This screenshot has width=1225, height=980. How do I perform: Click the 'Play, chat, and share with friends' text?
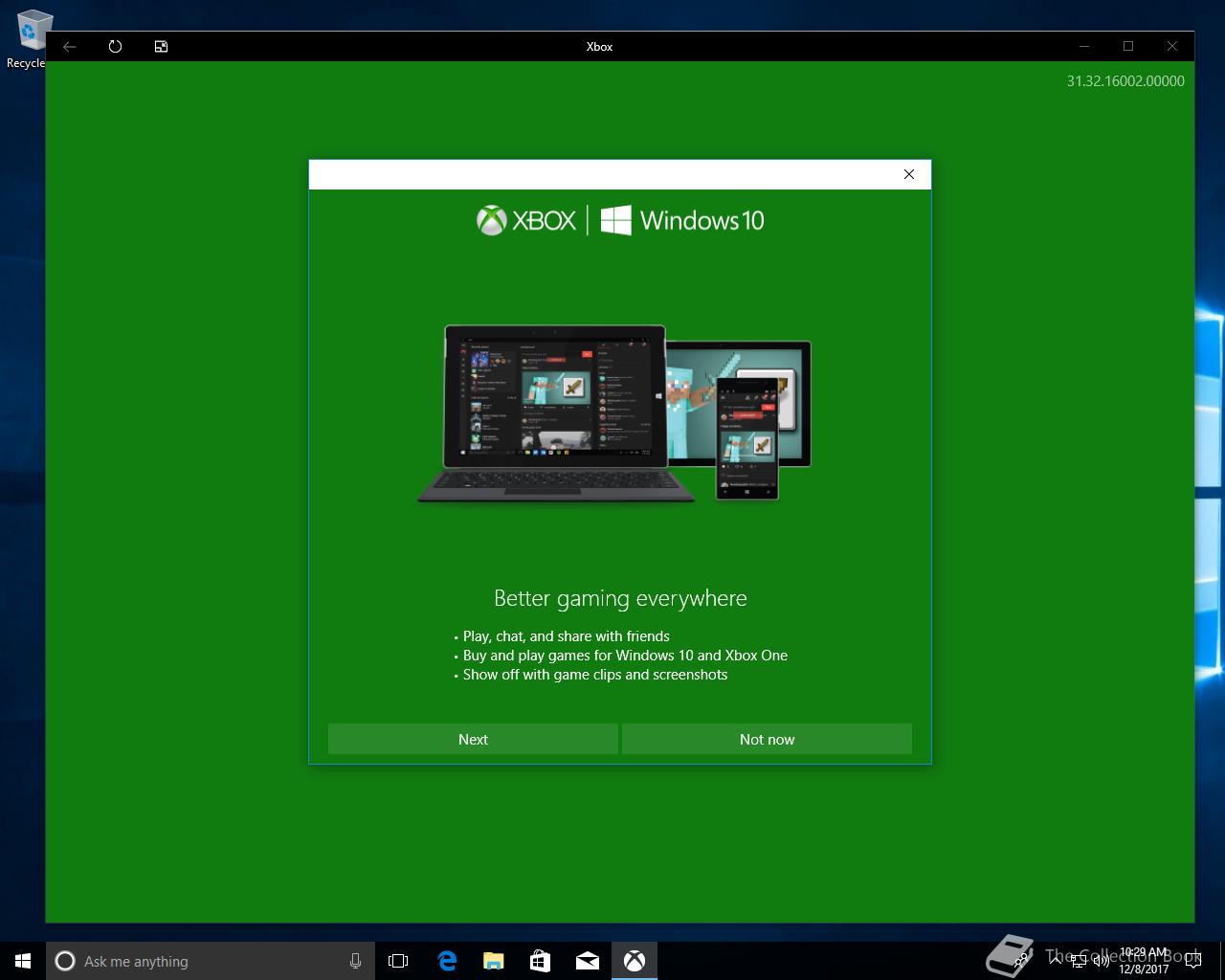(566, 636)
